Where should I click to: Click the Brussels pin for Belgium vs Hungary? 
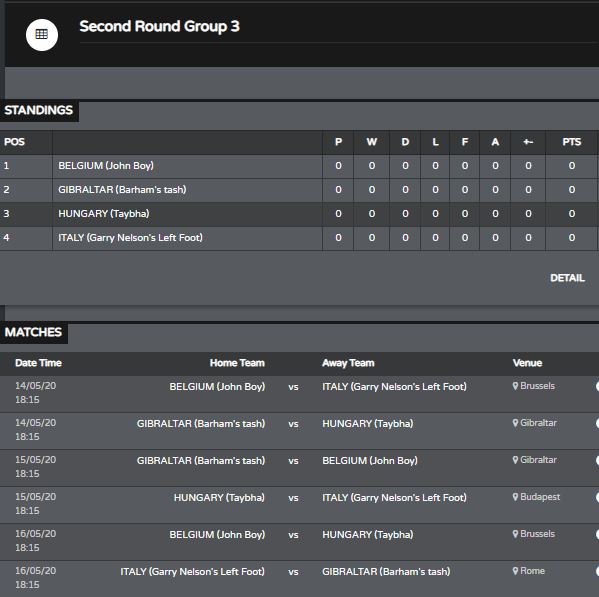(515, 534)
